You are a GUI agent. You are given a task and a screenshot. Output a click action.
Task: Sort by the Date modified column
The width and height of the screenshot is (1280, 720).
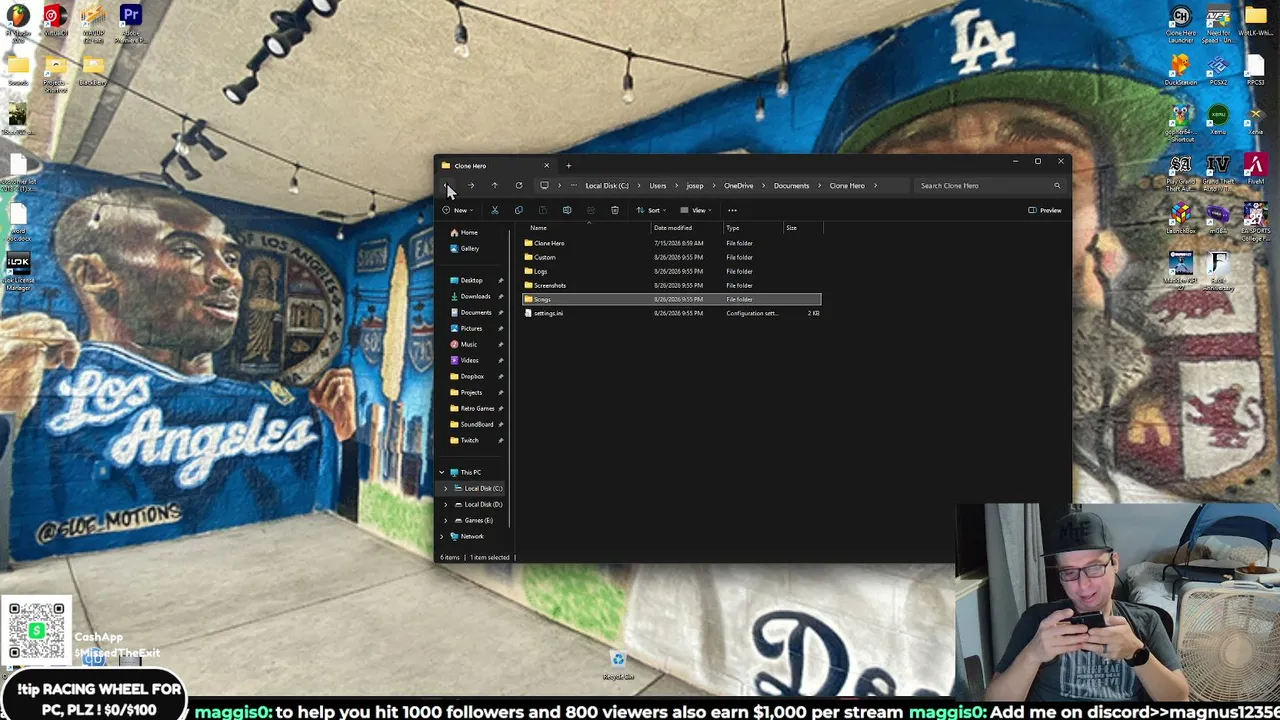[x=672, y=228]
